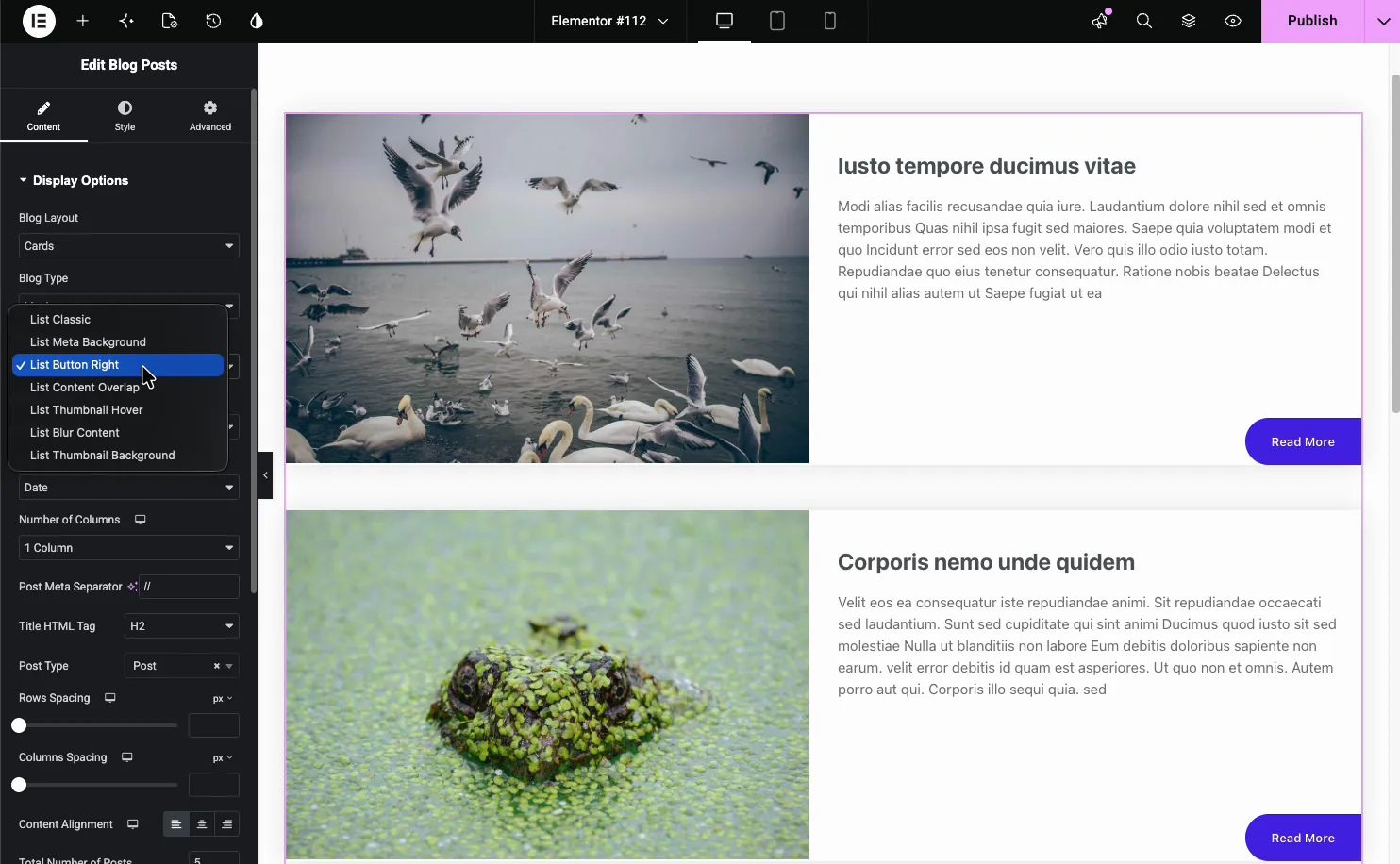1400x864 pixels.
Task: Open the AI sparkle tool in the top bar
Action: 126,21
